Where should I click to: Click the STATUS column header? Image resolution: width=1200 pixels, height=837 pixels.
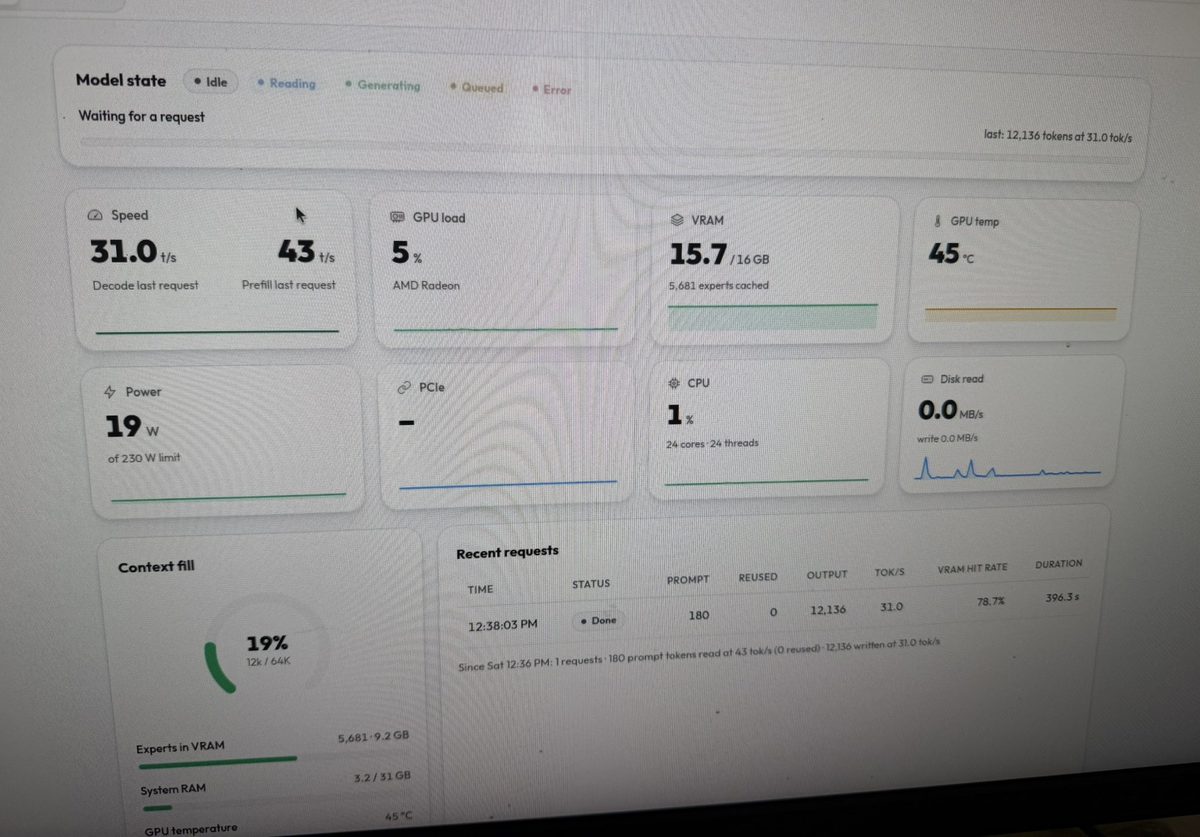click(x=591, y=584)
